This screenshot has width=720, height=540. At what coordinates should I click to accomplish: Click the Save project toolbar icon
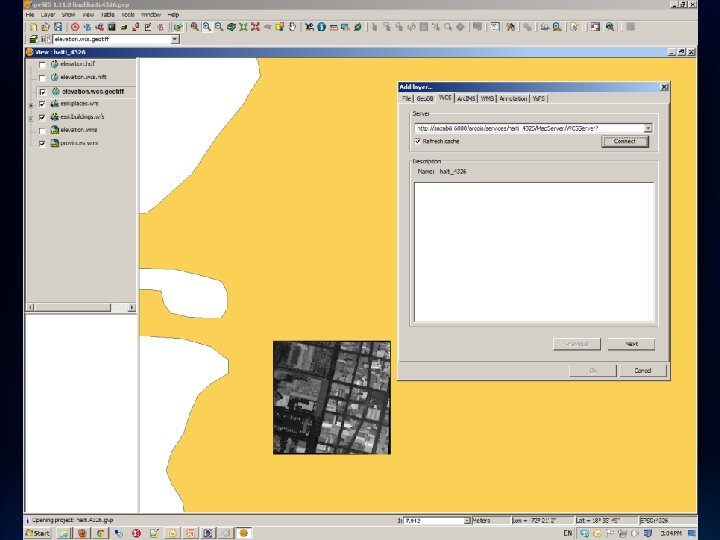[x=56, y=27]
